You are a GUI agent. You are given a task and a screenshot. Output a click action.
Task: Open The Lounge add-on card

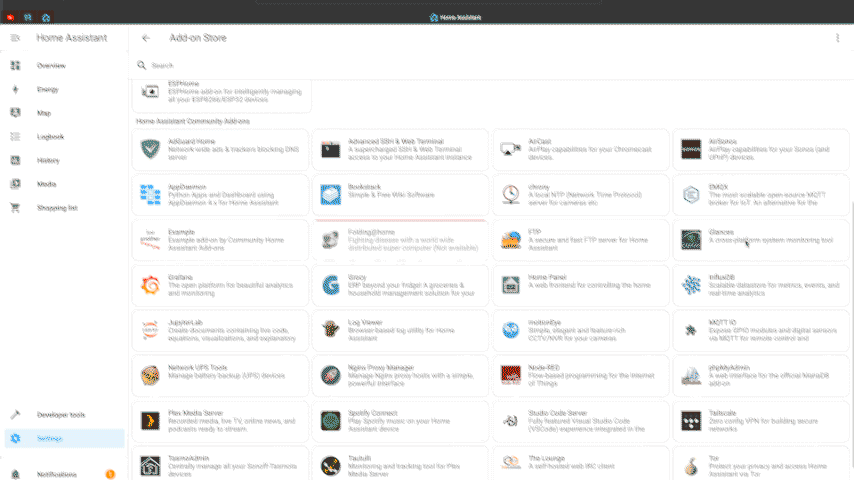tap(581, 464)
